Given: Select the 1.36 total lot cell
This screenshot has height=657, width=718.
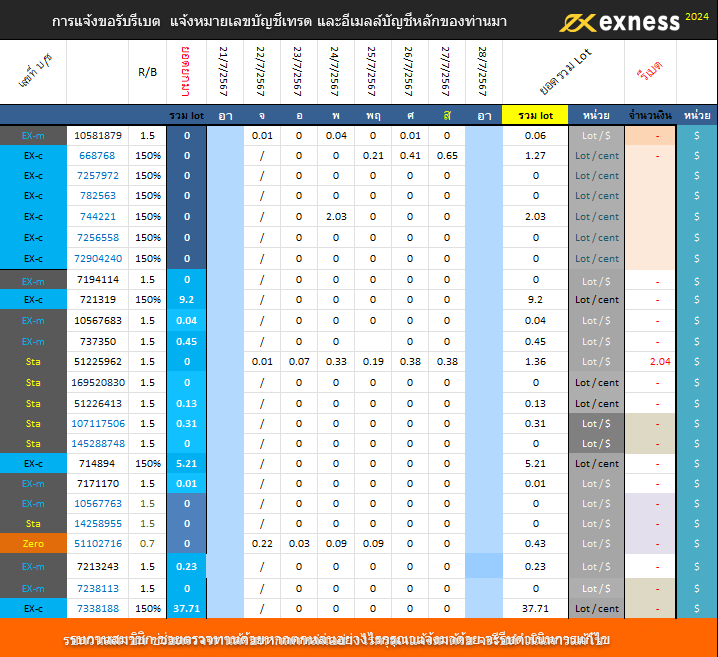Looking at the screenshot, I should [535, 362].
